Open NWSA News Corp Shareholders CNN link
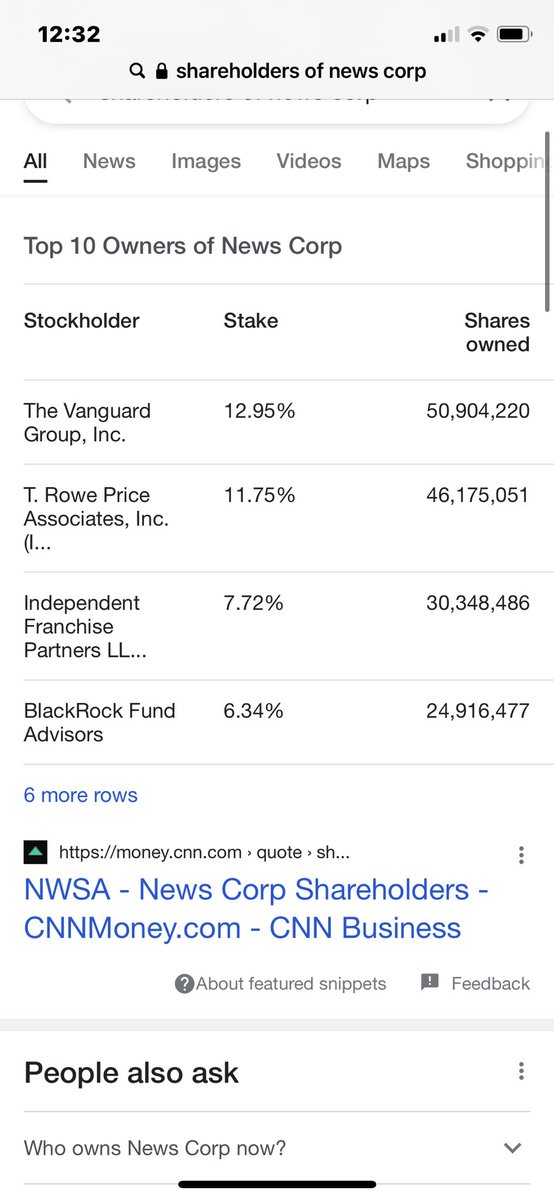The height and width of the screenshot is (1200, 554). [256, 908]
